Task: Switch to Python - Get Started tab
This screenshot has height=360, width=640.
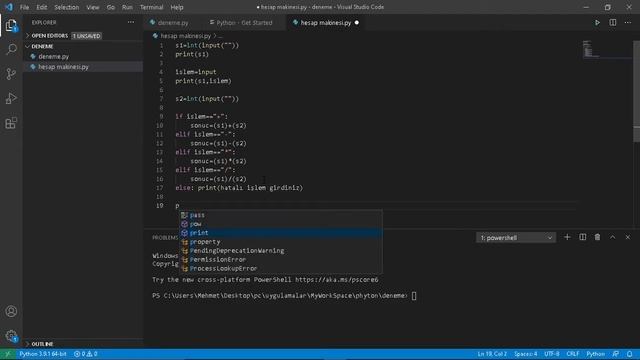Action: pyautogui.click(x=244, y=23)
